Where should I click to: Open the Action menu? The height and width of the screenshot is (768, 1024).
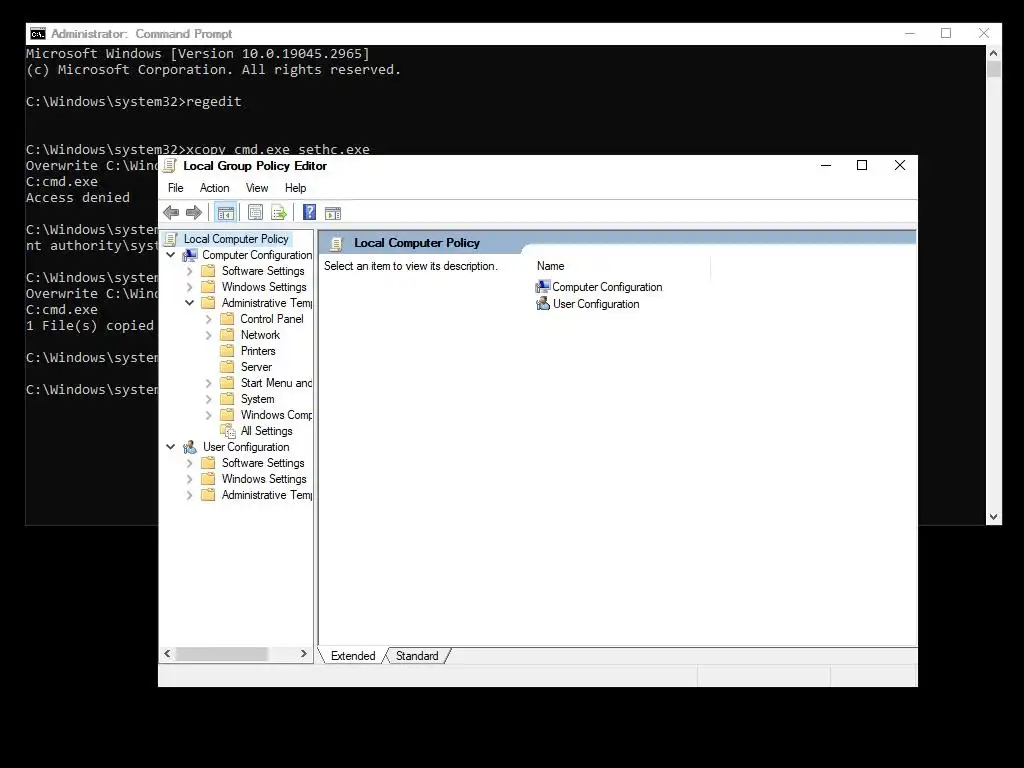point(214,188)
